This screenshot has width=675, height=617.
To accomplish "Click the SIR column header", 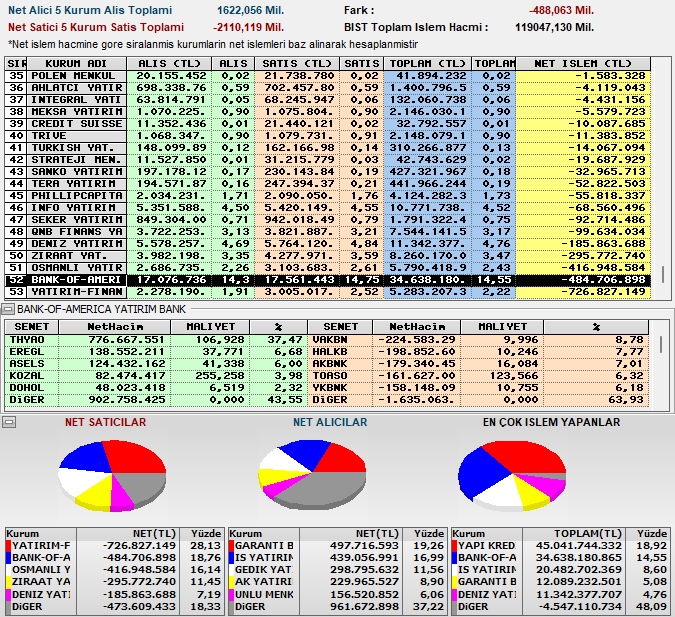I will (16, 64).
